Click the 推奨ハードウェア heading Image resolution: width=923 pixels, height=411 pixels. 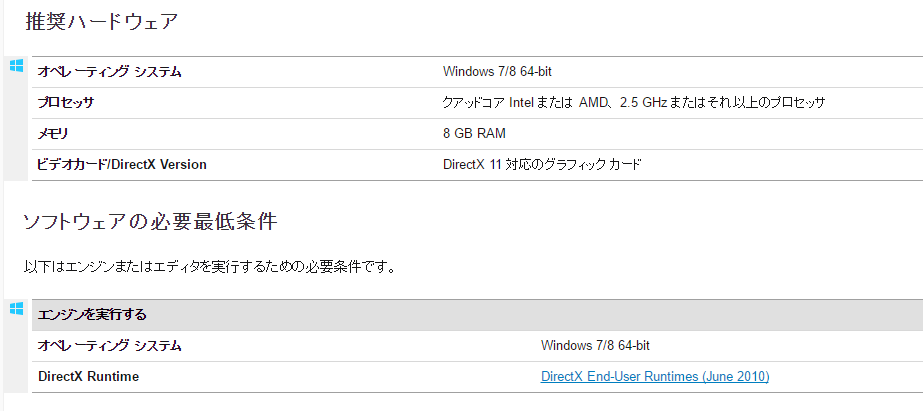click(102, 22)
